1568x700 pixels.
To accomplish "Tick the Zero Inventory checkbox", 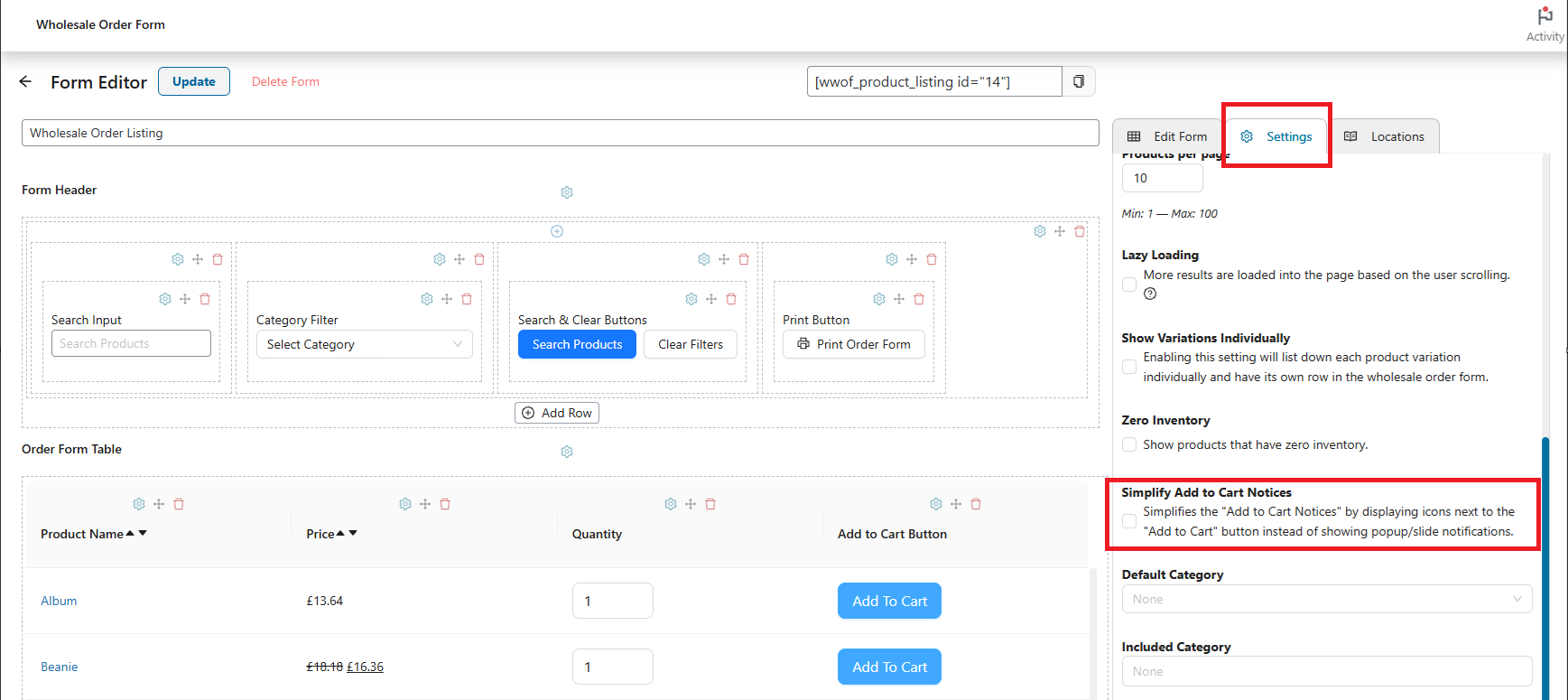I will tap(1129, 444).
